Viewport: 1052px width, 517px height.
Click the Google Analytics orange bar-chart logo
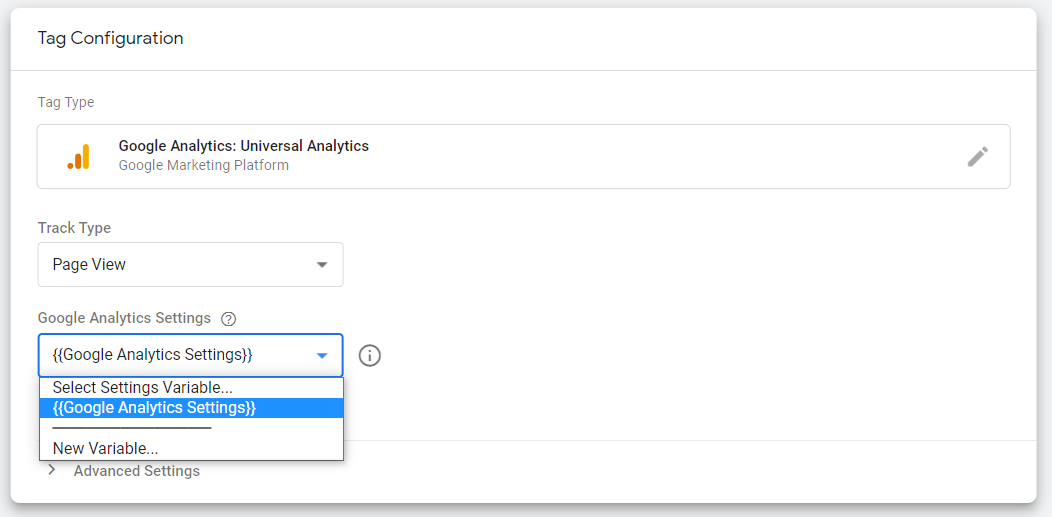coord(79,156)
